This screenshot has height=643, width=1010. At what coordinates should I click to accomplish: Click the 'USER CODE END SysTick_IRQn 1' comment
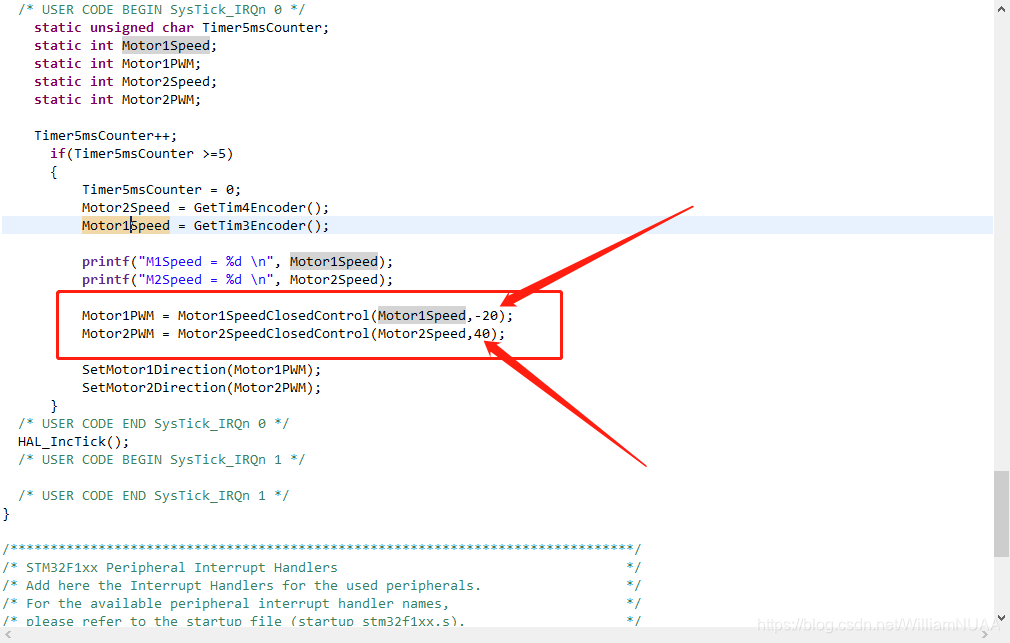point(153,496)
